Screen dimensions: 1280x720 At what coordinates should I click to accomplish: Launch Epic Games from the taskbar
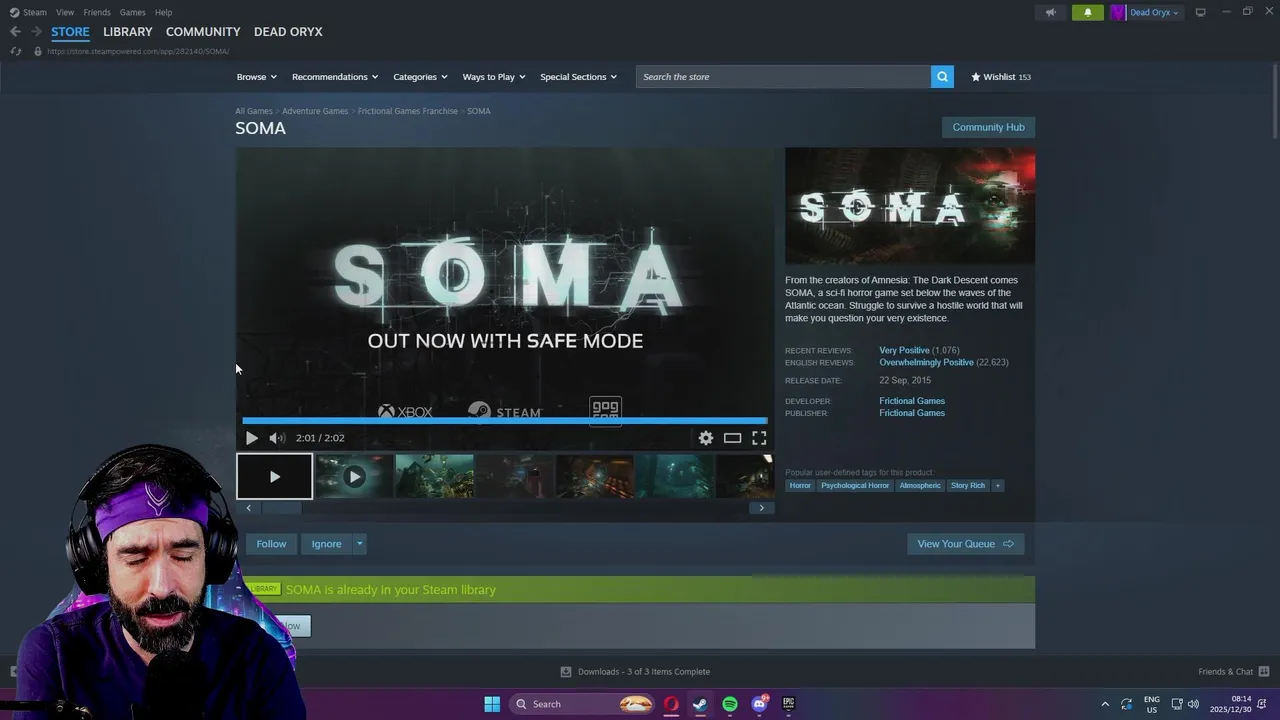[789, 704]
